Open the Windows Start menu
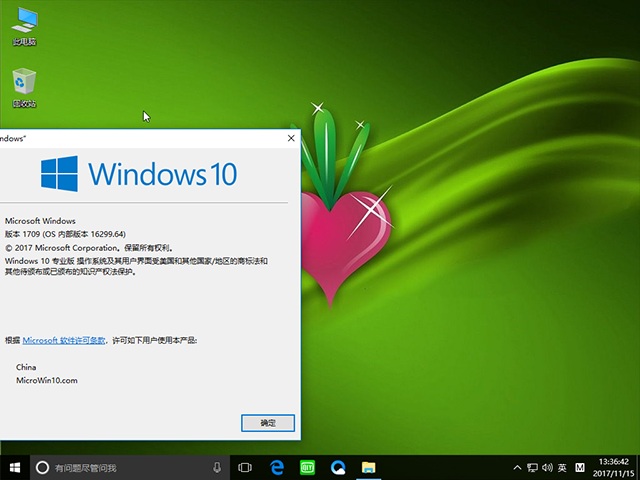The height and width of the screenshot is (480, 640). point(15,467)
